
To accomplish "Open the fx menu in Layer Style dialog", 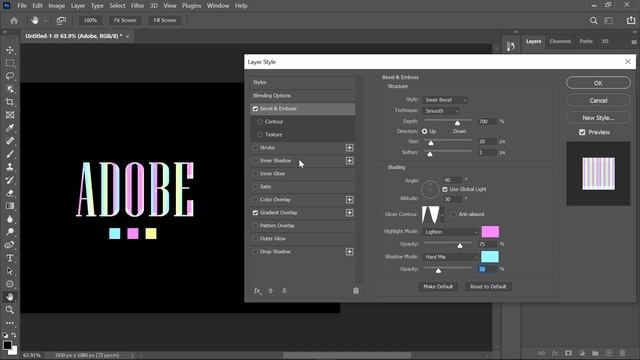I will [x=257, y=291].
